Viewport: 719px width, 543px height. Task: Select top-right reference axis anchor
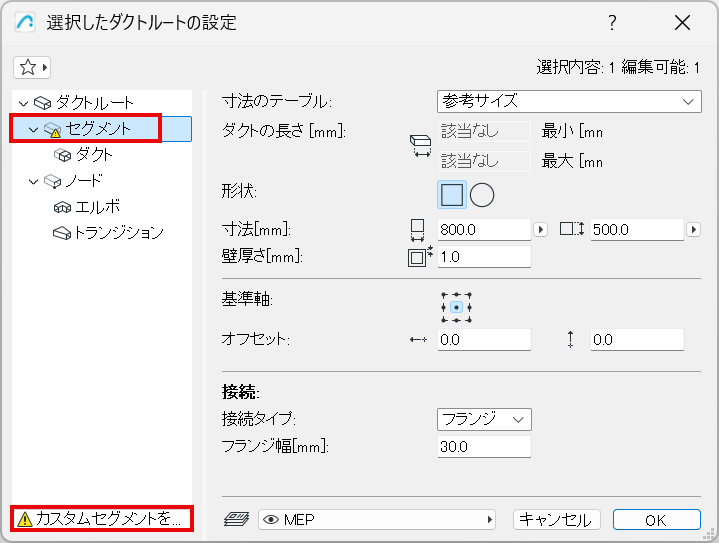(x=469, y=294)
